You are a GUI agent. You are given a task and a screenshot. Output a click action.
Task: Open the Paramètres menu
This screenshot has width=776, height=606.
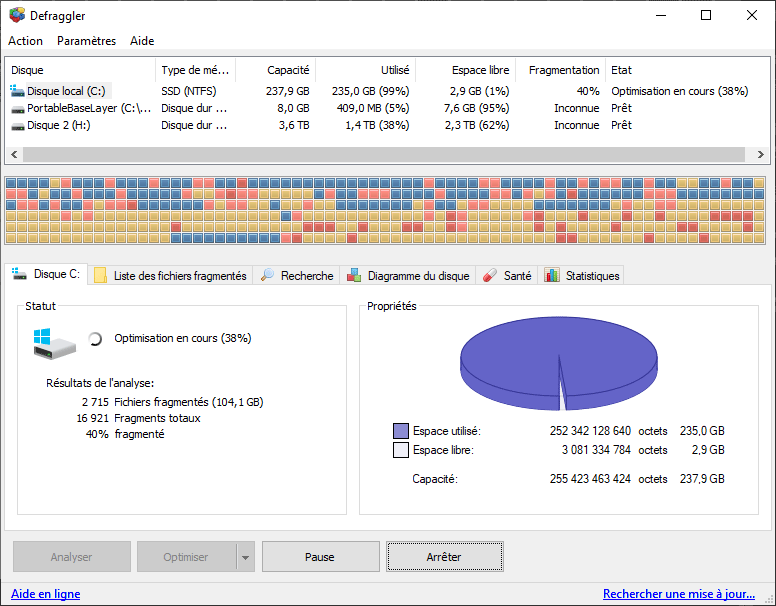[x=87, y=41]
